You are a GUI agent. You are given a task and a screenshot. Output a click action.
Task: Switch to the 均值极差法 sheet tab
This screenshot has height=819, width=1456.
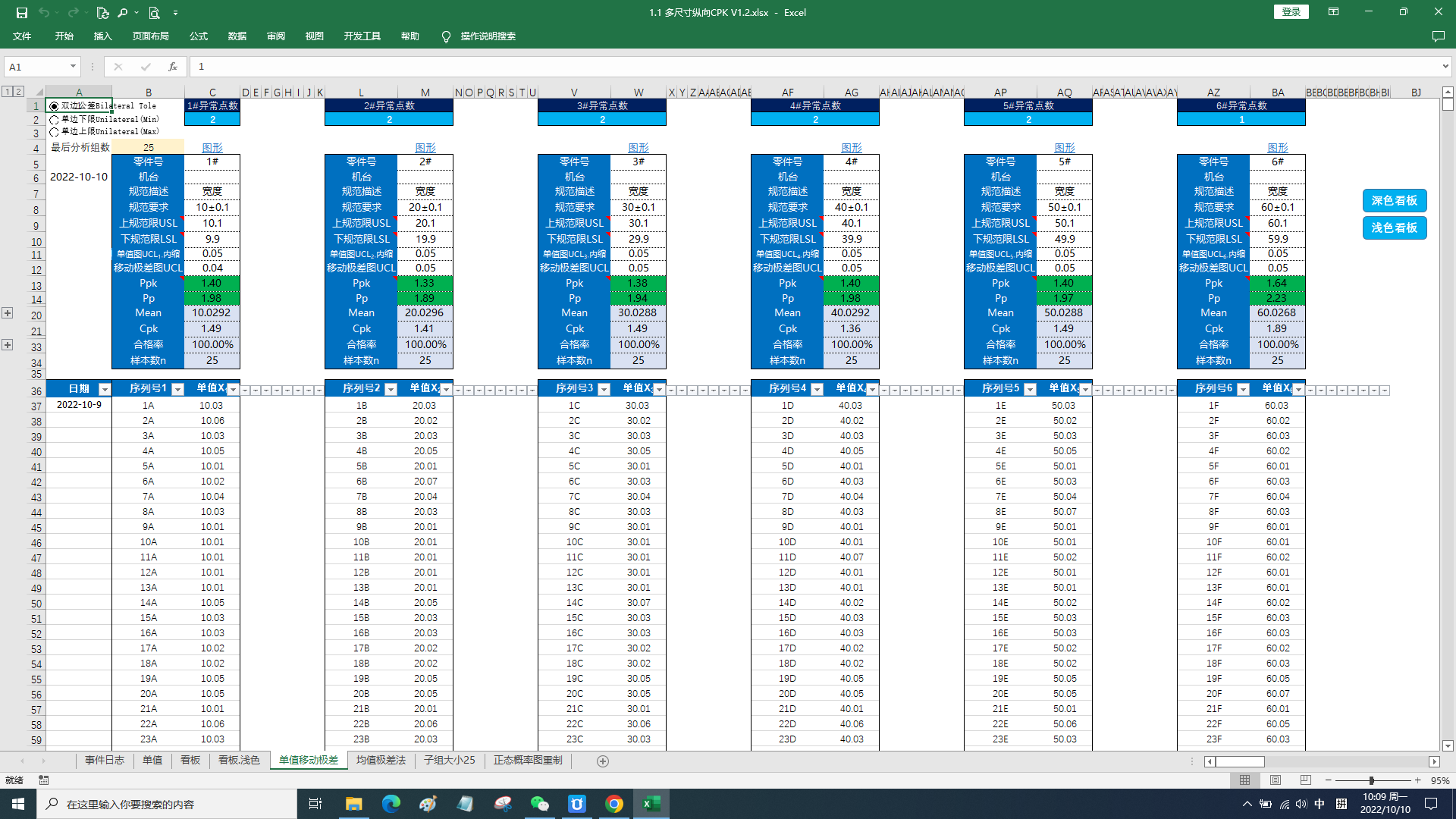(x=381, y=761)
